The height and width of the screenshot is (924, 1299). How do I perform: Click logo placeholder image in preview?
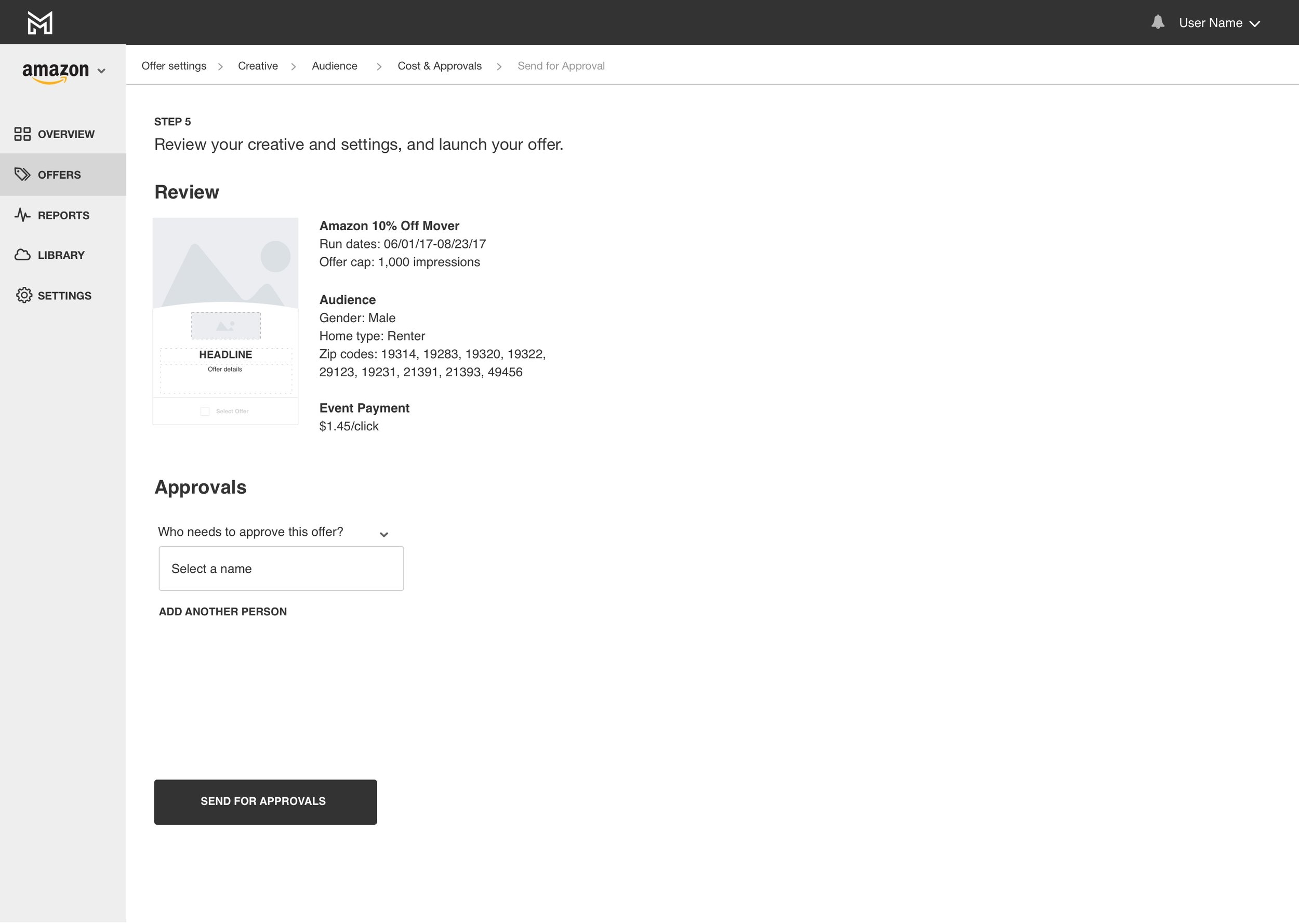(226, 325)
